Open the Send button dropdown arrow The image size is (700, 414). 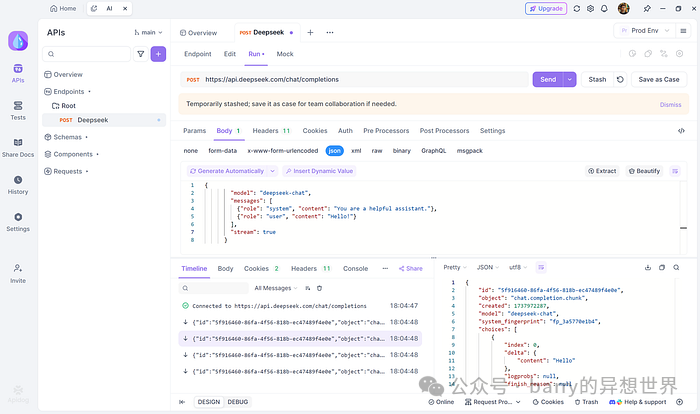pyautogui.click(x=570, y=79)
